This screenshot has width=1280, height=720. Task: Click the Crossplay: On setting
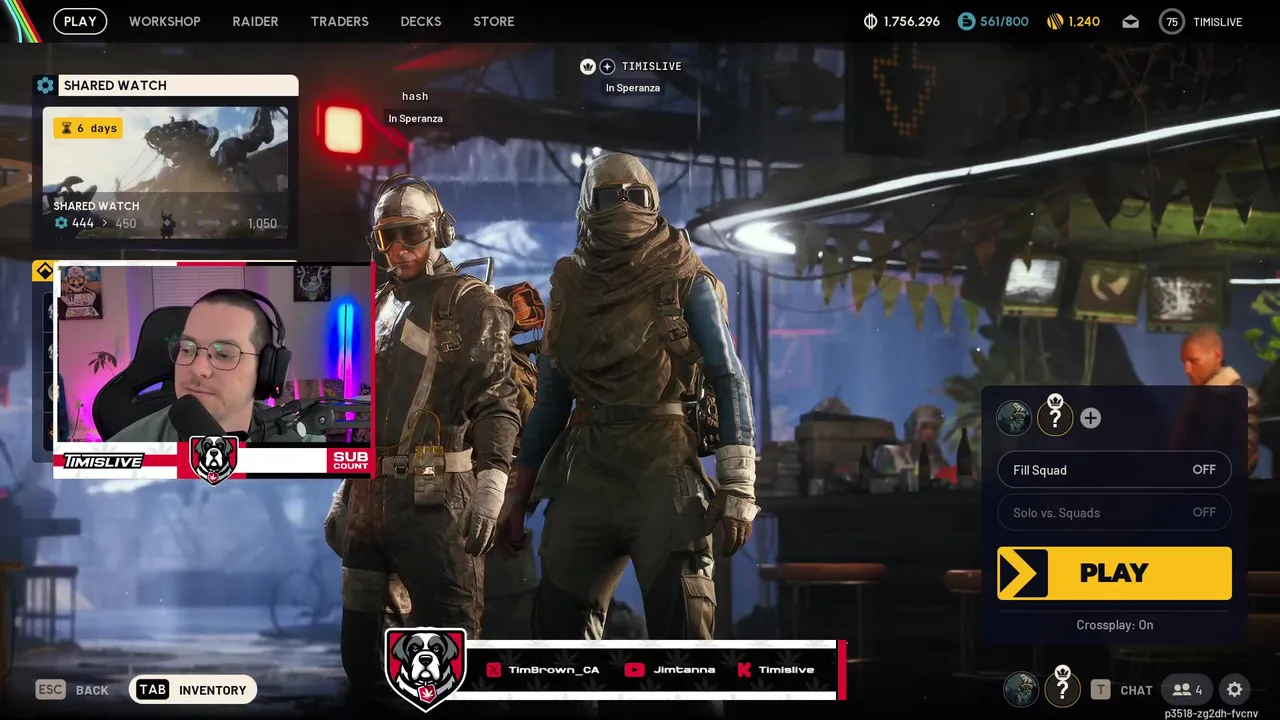pos(1114,625)
